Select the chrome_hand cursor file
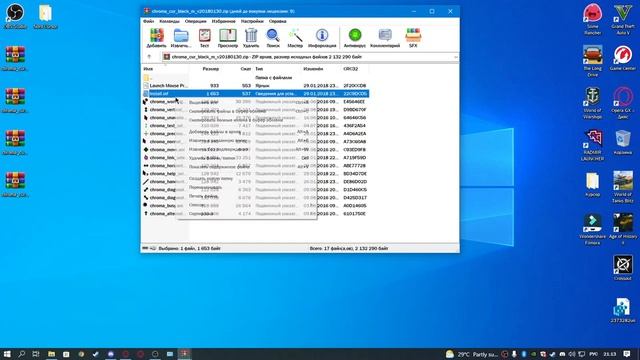 pyautogui.click(x=162, y=182)
